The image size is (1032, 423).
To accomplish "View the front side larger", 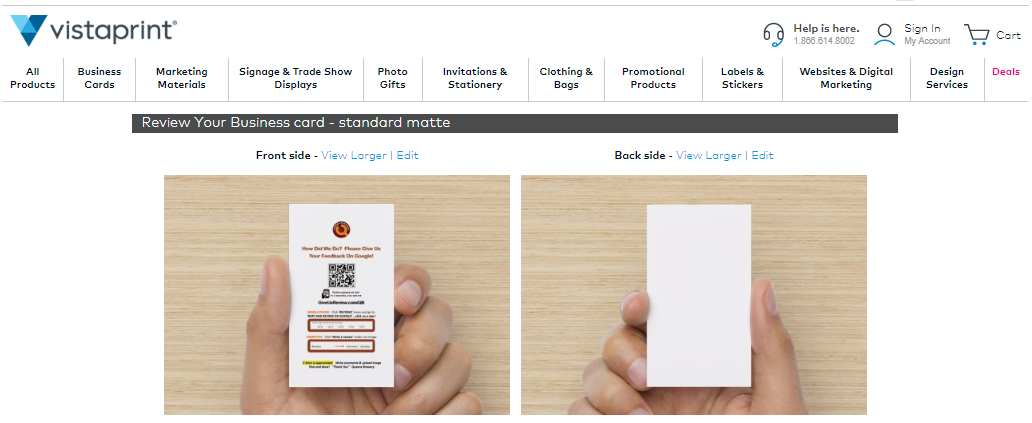I will (x=353, y=155).
